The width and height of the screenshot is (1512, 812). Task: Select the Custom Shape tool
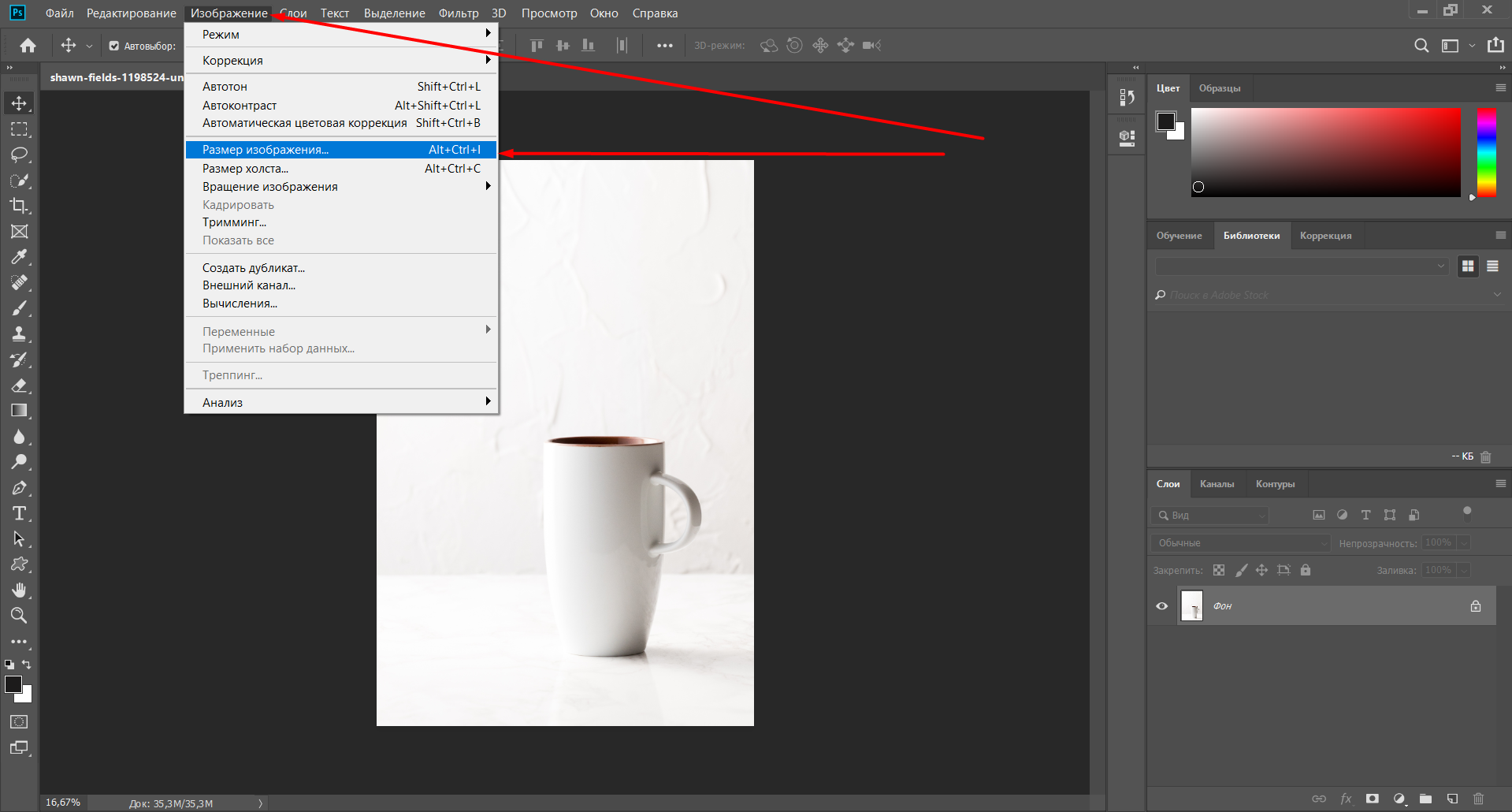[x=19, y=564]
